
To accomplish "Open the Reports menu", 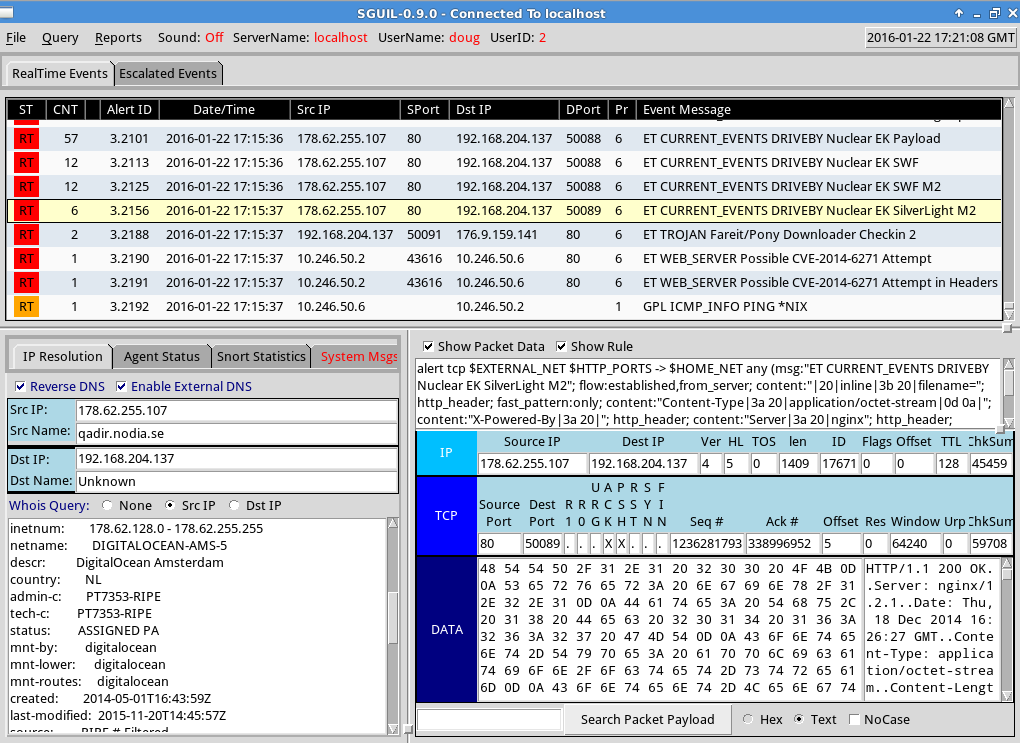I will coord(117,37).
